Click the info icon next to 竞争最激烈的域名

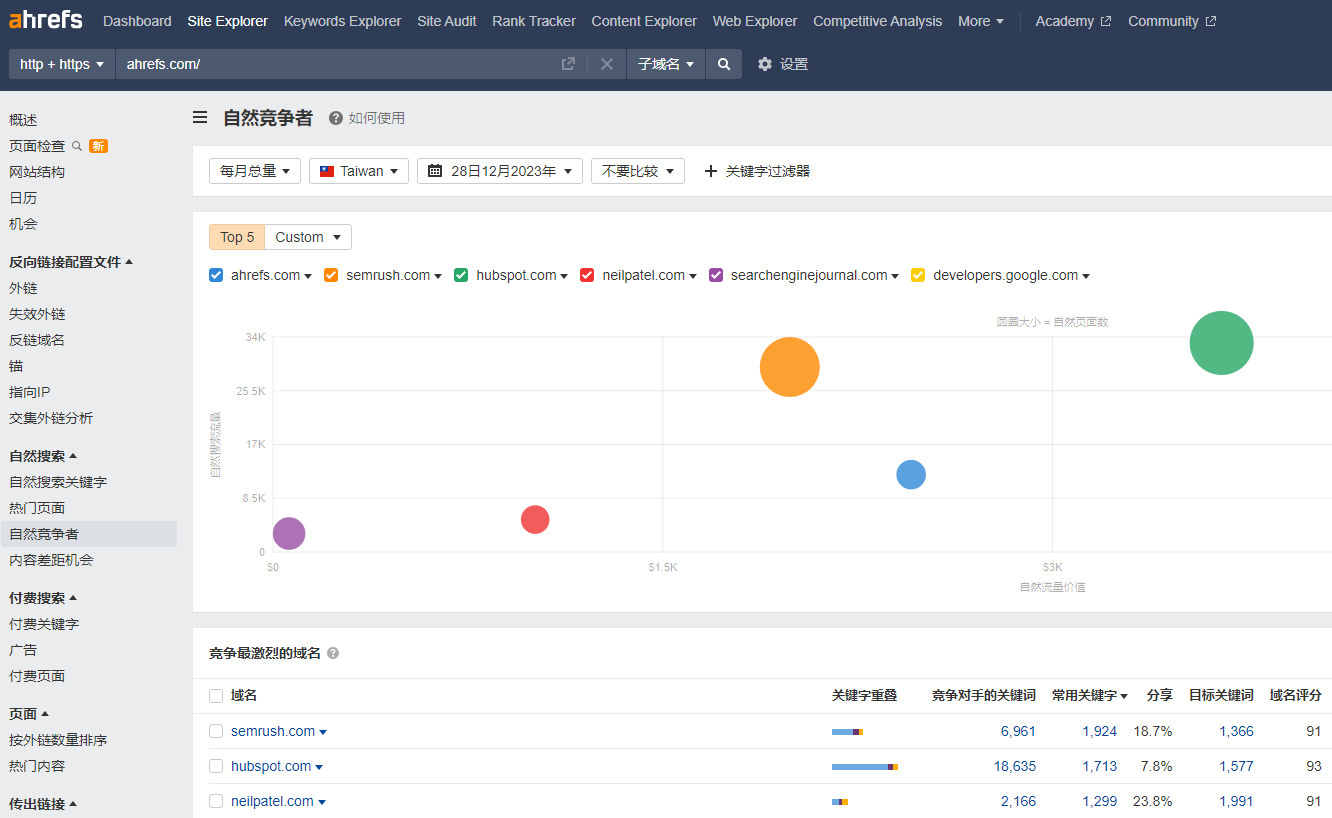coord(333,653)
